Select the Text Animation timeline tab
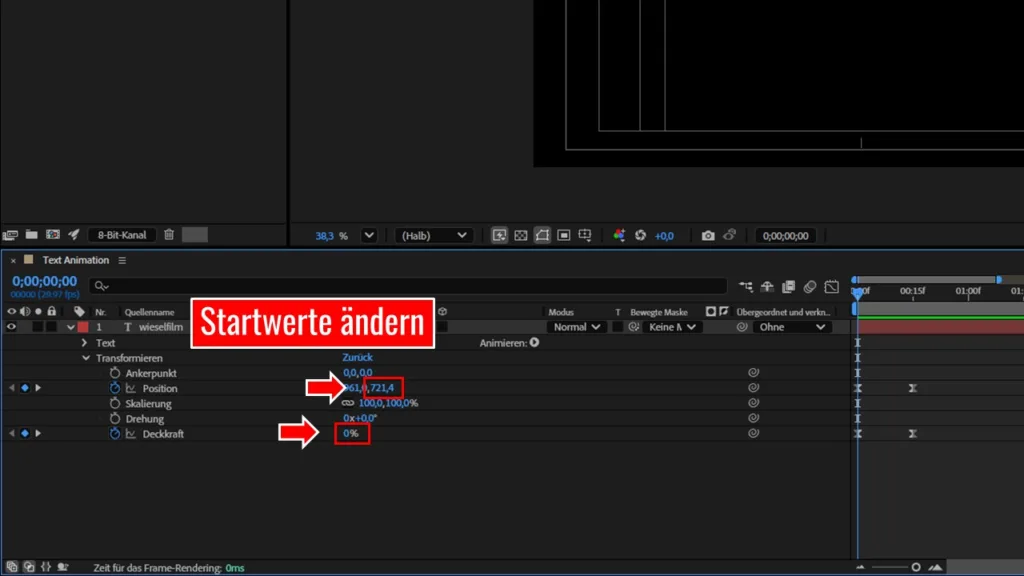 [x=76, y=260]
